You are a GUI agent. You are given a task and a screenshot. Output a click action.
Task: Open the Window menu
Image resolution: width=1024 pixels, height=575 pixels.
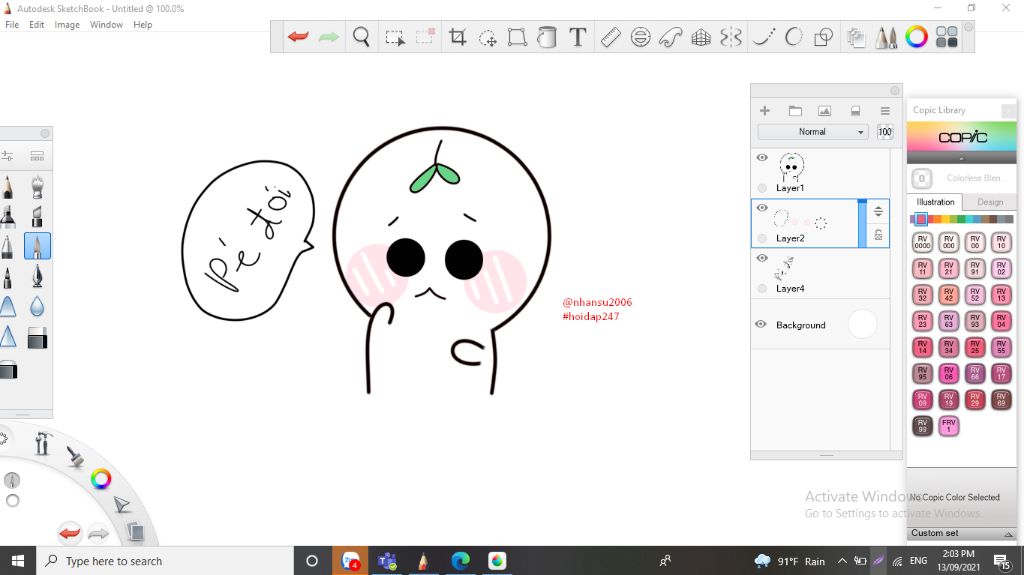tap(106, 25)
